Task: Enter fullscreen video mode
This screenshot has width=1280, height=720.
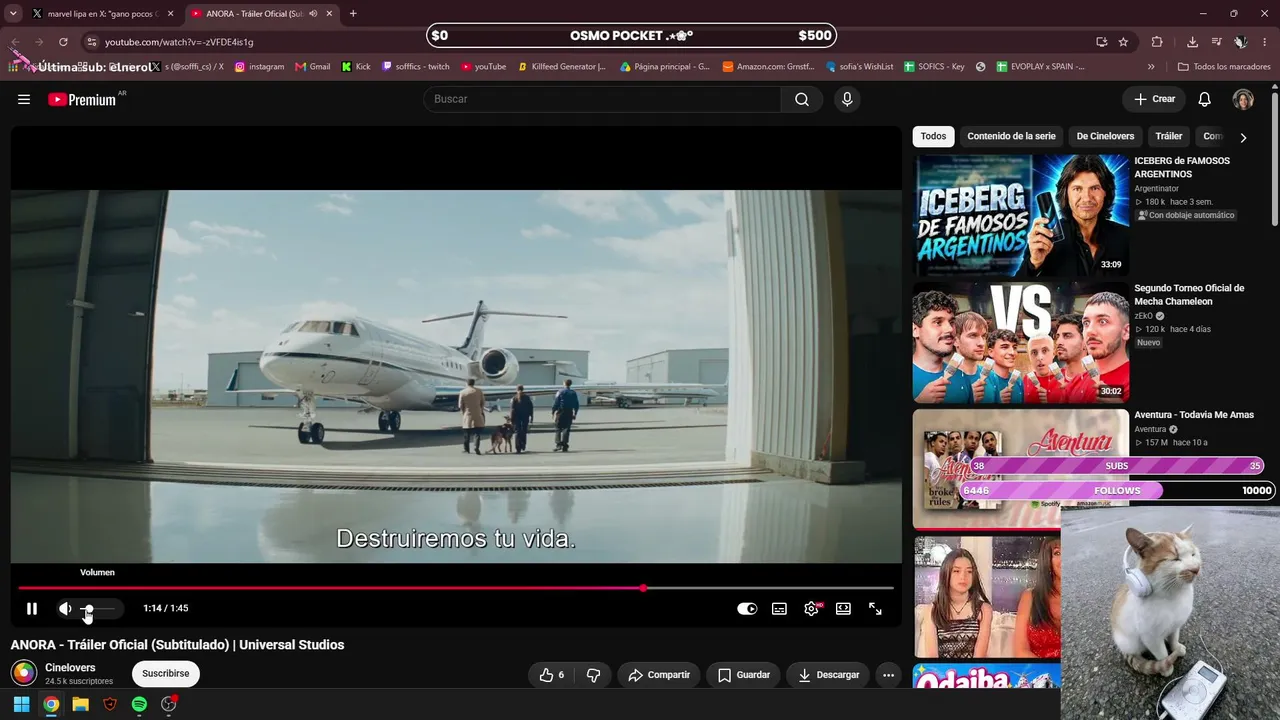Action: [x=875, y=608]
